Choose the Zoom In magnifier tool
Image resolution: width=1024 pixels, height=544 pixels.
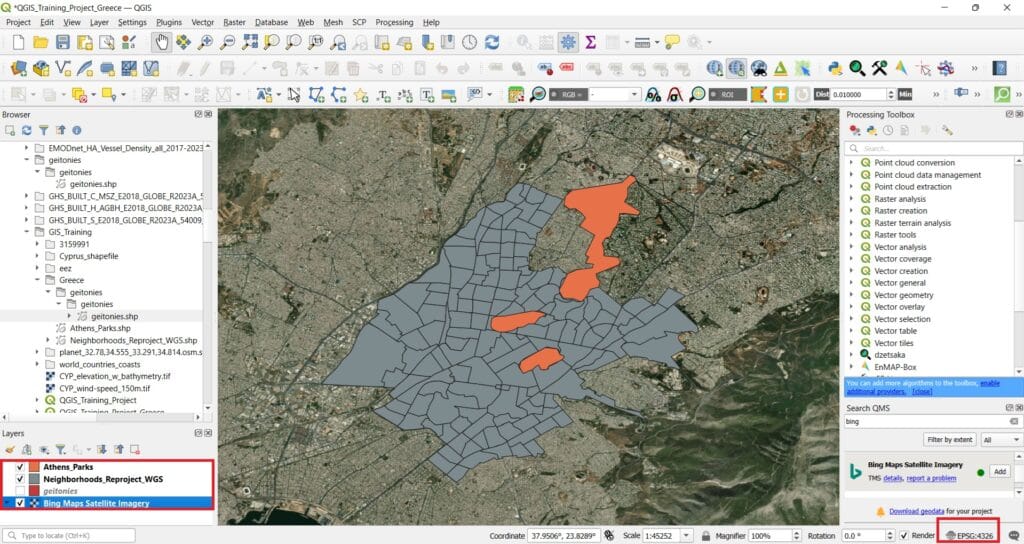click(206, 42)
